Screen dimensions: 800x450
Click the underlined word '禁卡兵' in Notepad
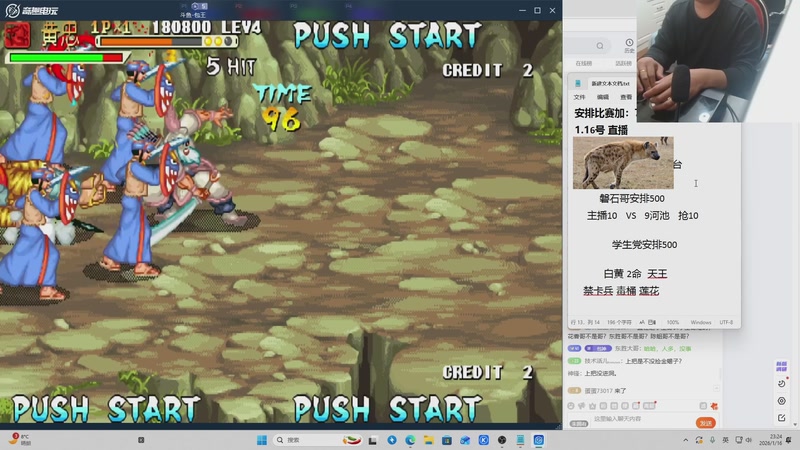(598, 291)
